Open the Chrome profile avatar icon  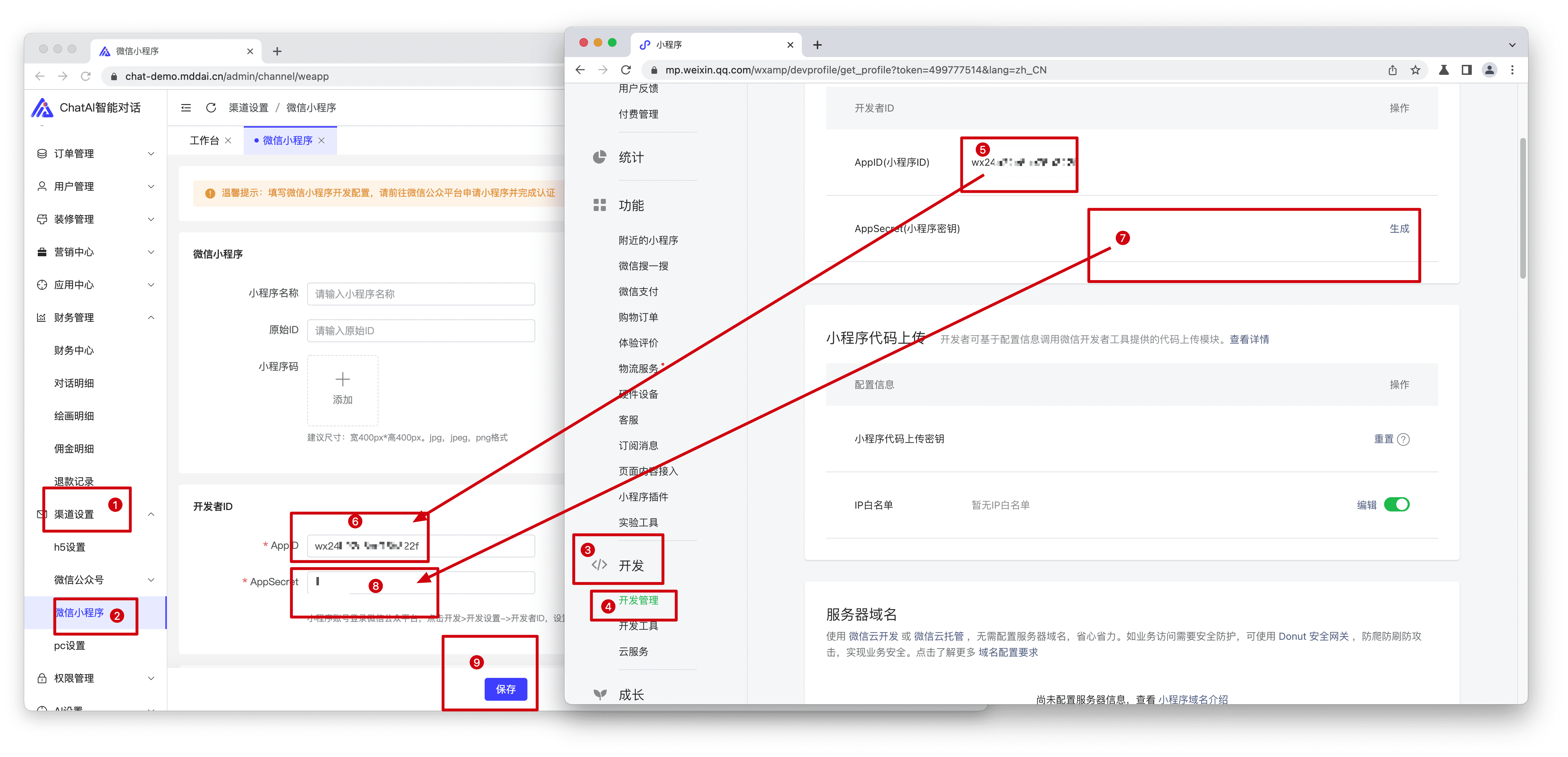click(x=1489, y=70)
